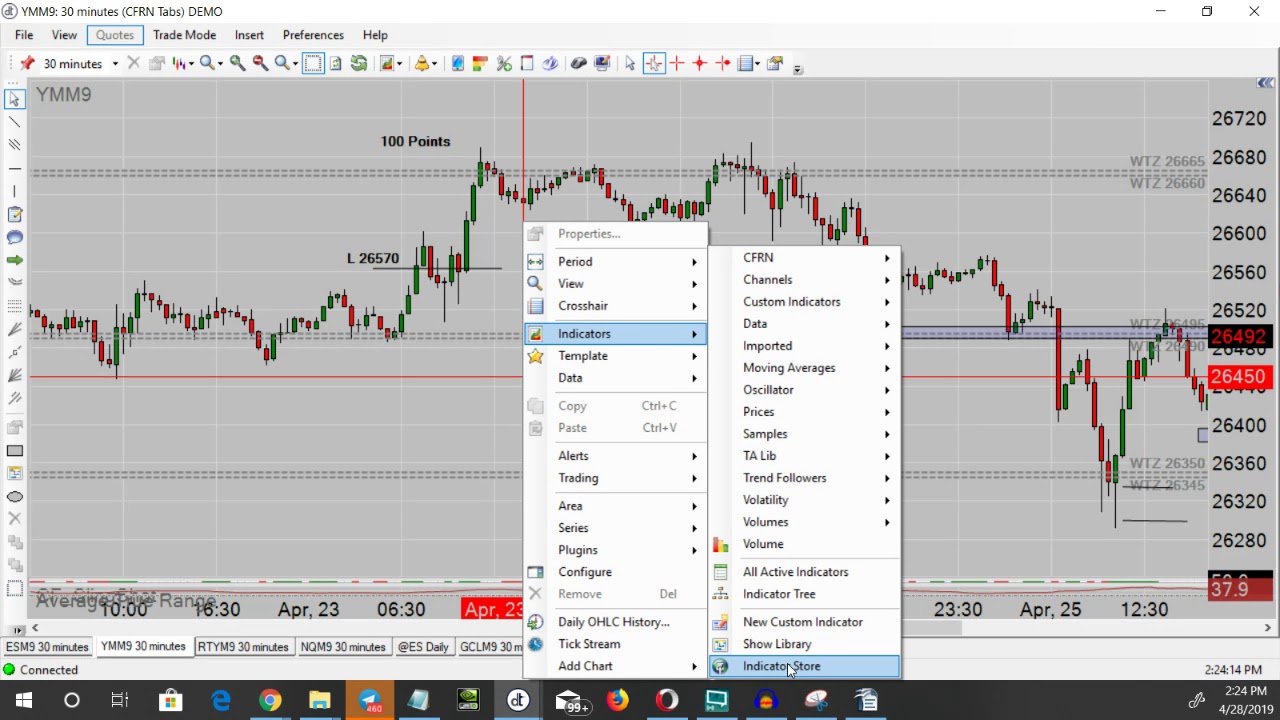Image resolution: width=1280 pixels, height=720 pixels.
Task: Expand the Add Chart submenu
Action: pos(615,666)
